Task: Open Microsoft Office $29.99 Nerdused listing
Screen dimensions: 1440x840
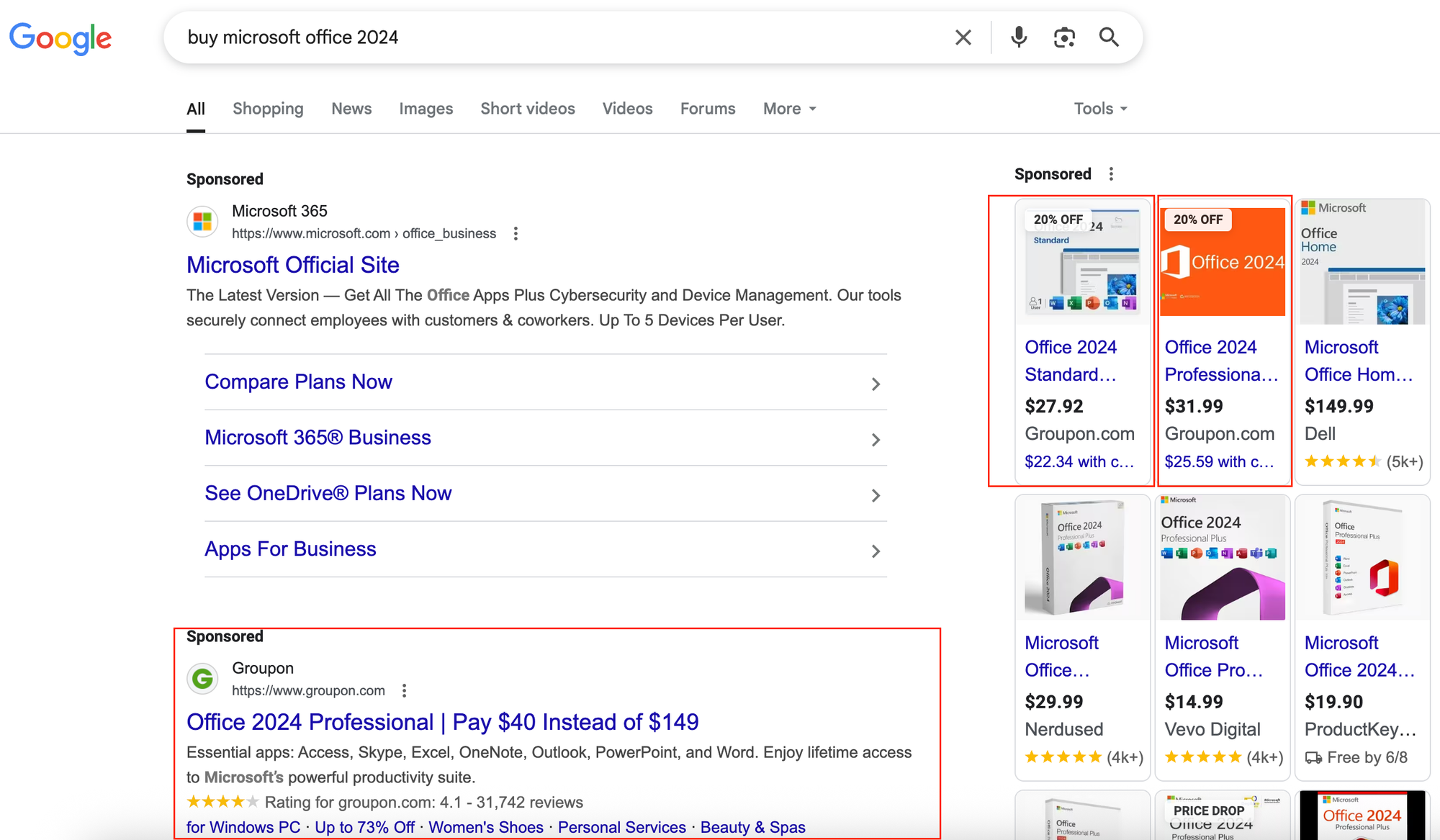Action: pos(1061,656)
